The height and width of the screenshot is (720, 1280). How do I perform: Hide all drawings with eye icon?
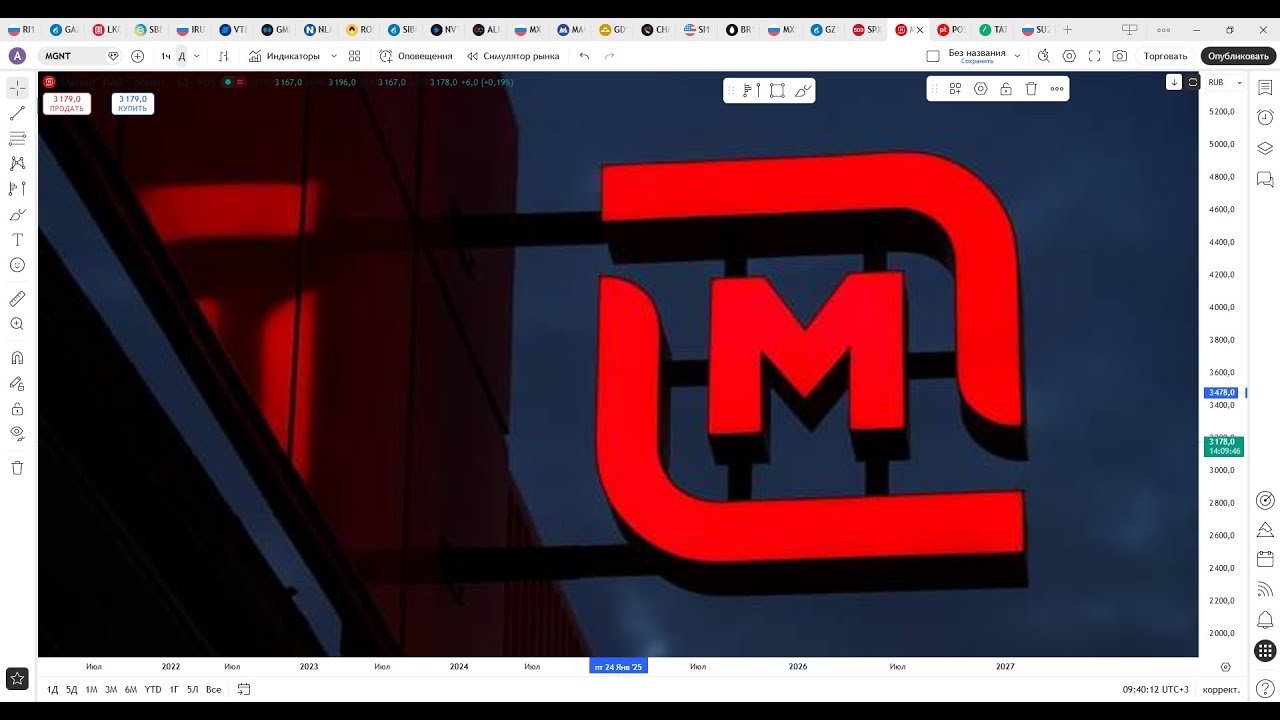(x=17, y=433)
